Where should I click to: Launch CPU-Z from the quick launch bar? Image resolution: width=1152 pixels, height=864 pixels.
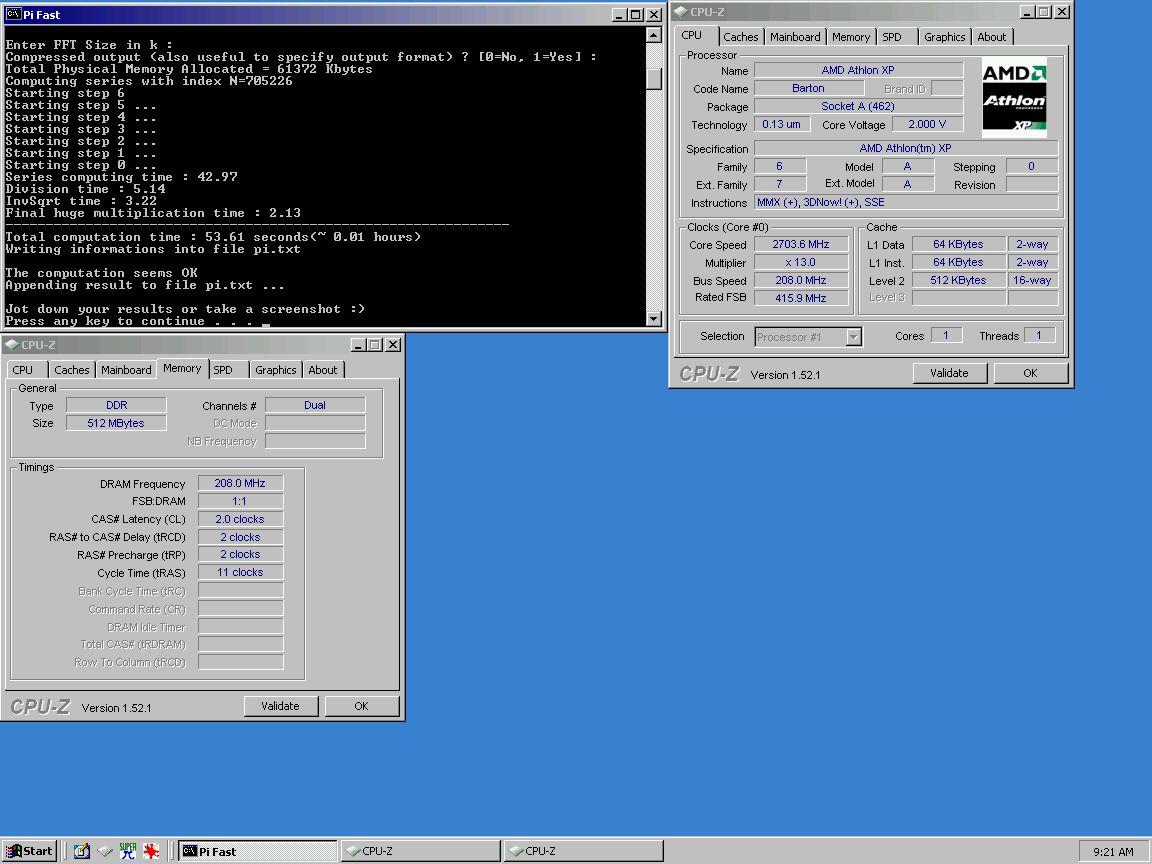(x=105, y=851)
